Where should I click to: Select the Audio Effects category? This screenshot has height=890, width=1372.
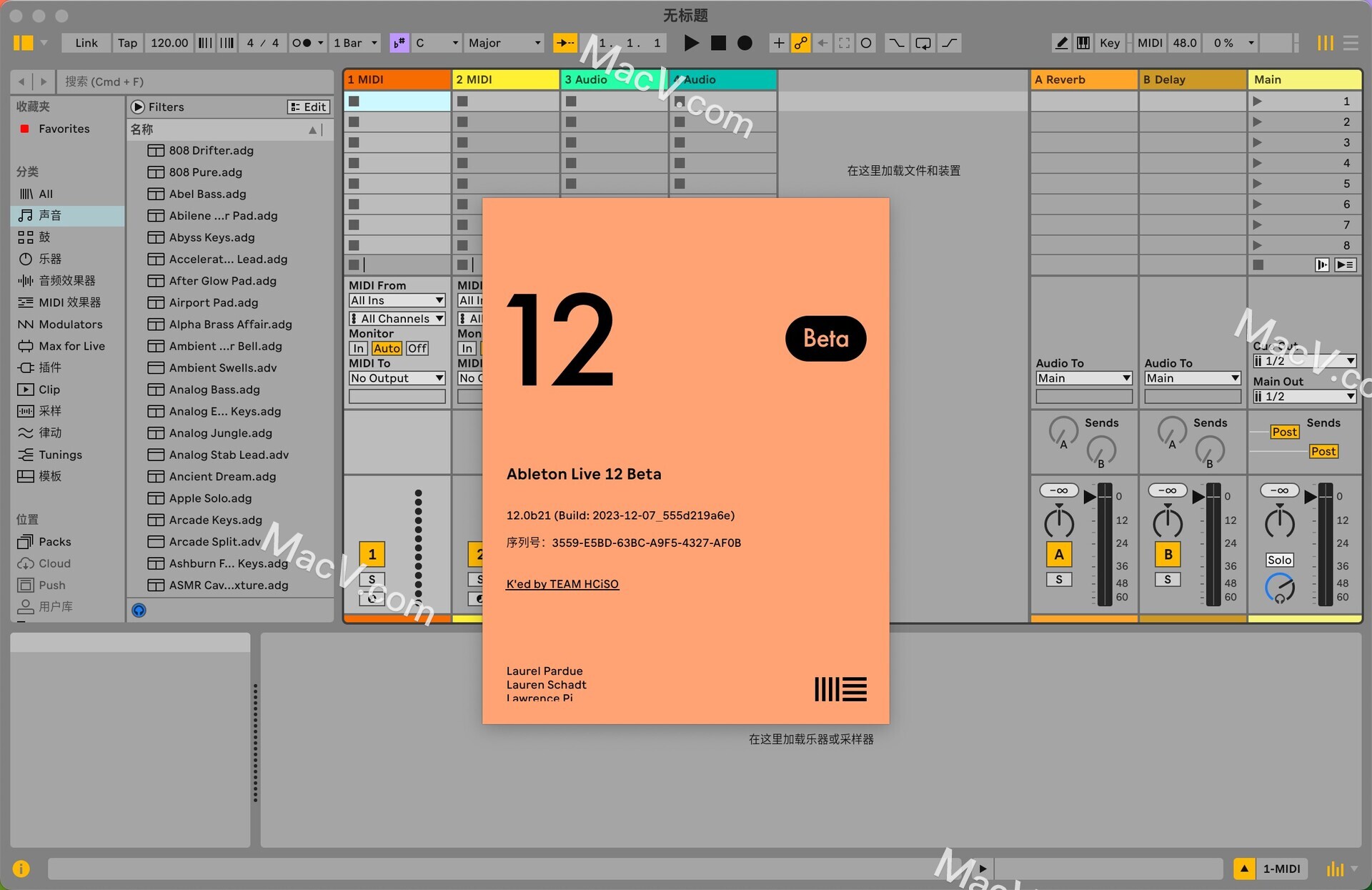pos(68,281)
